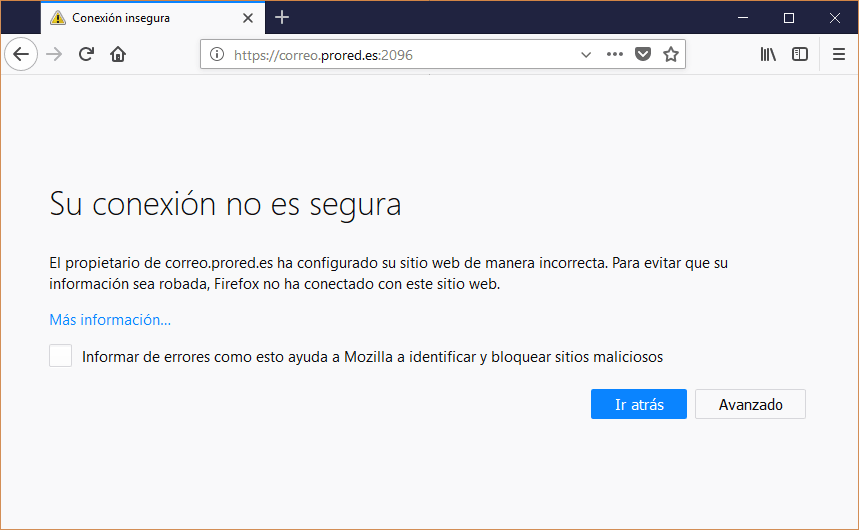Select the Conexión insegura tab
The image size is (859, 530).
(x=153, y=18)
